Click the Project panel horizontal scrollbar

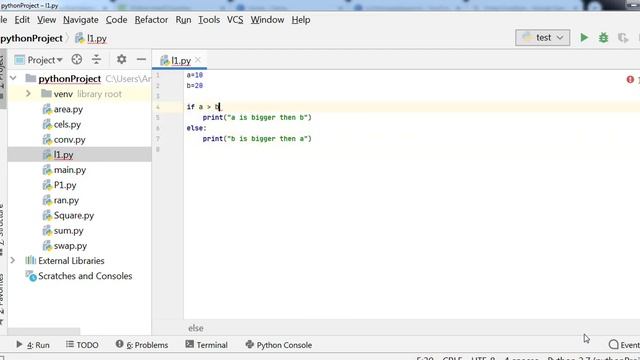[x=44, y=331]
